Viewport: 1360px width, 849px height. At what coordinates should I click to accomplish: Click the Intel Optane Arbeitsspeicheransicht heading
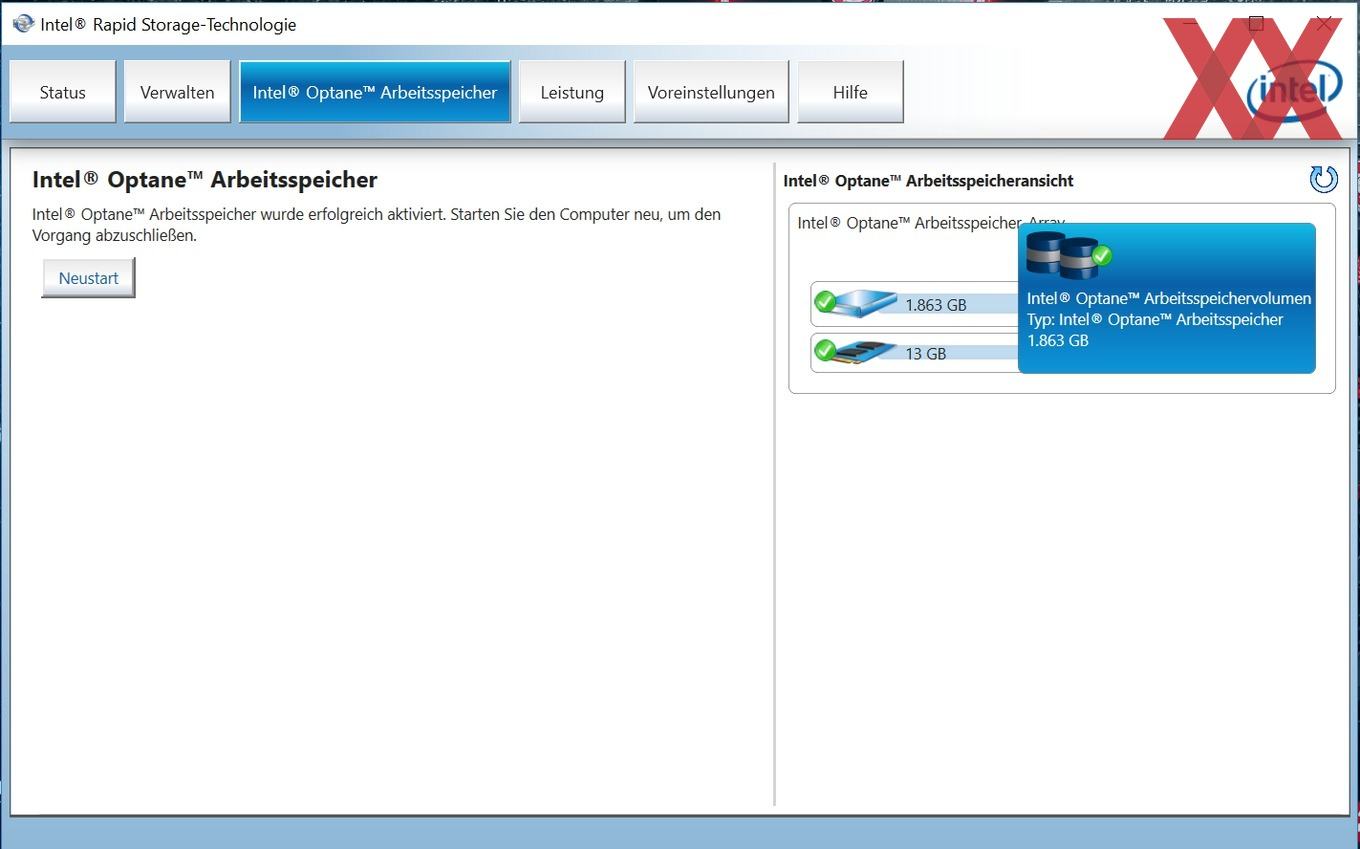click(x=928, y=181)
